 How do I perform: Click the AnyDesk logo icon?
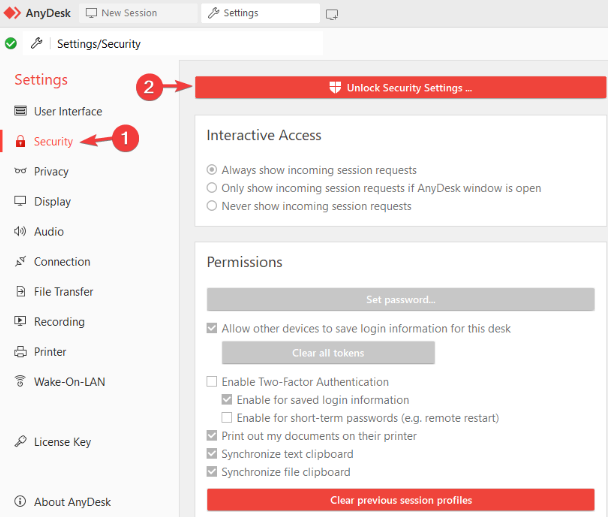pyautogui.click(x=12, y=13)
